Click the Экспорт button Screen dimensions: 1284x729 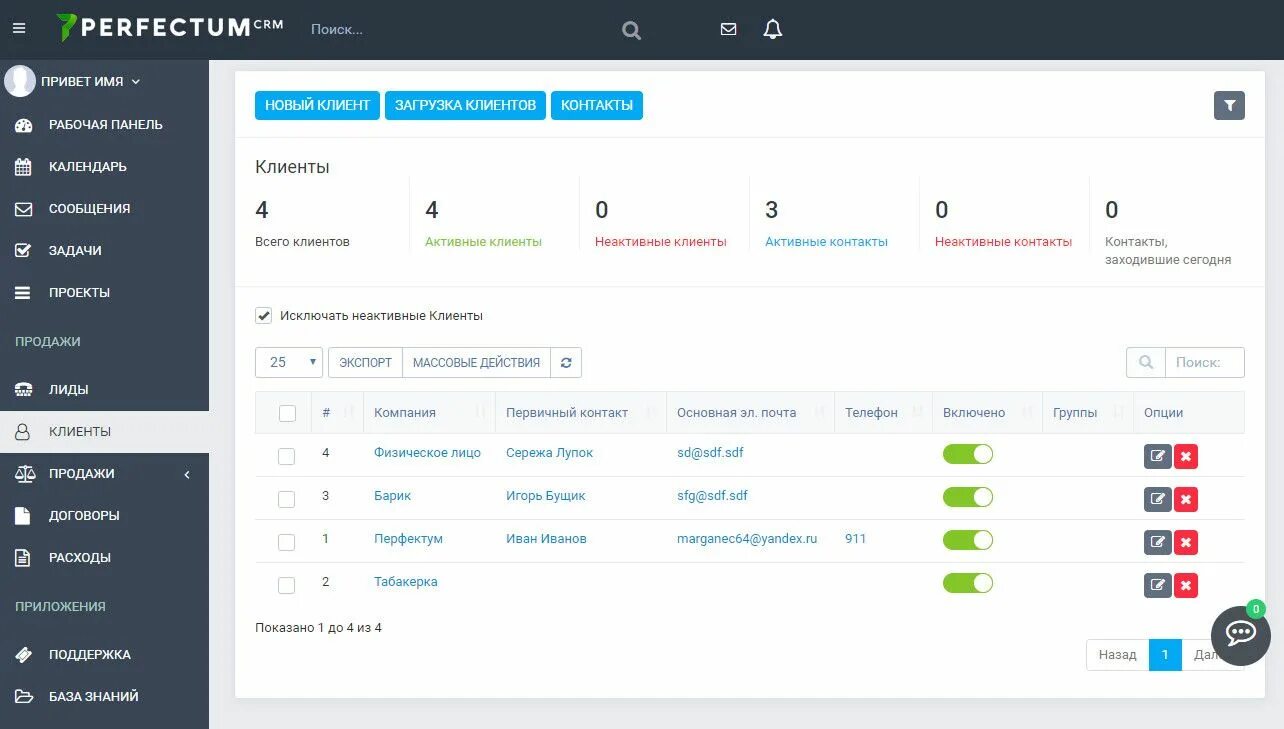[x=365, y=362]
